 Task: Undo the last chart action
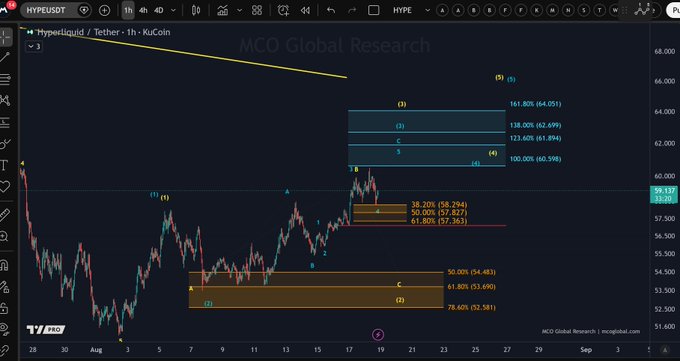pyautogui.click(x=331, y=10)
